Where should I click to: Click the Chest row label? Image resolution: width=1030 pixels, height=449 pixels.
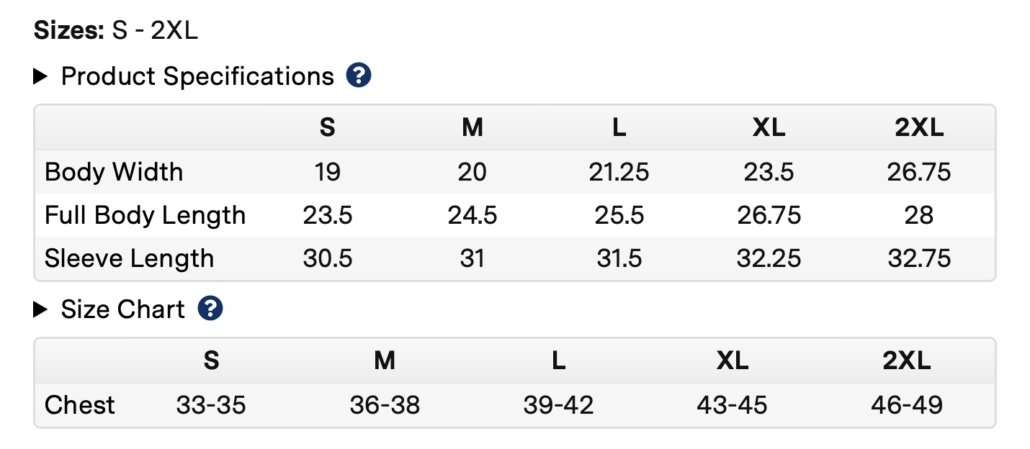pyautogui.click(x=79, y=405)
